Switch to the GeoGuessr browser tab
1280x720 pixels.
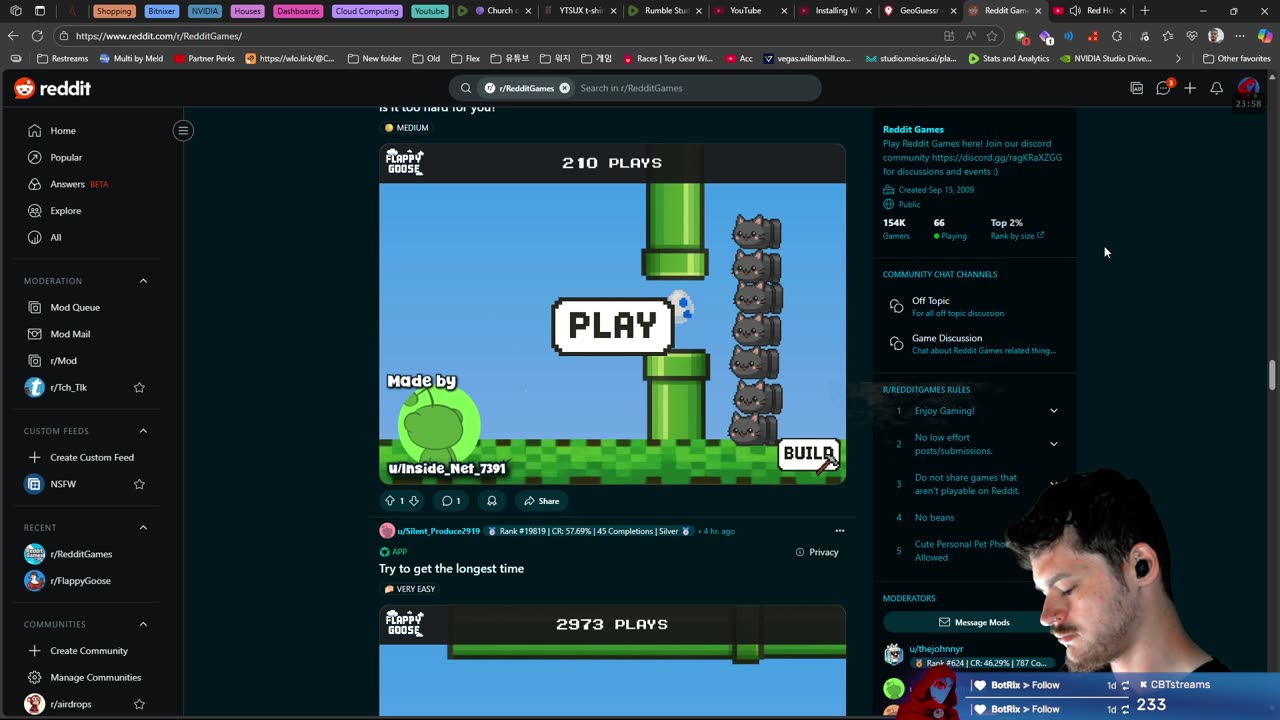pos(920,11)
